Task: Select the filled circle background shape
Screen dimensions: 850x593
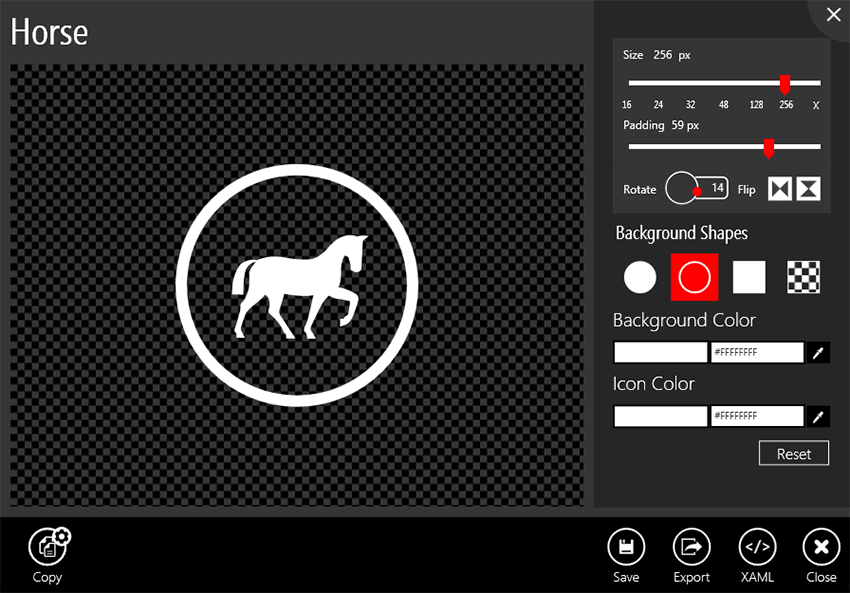Action: point(640,277)
